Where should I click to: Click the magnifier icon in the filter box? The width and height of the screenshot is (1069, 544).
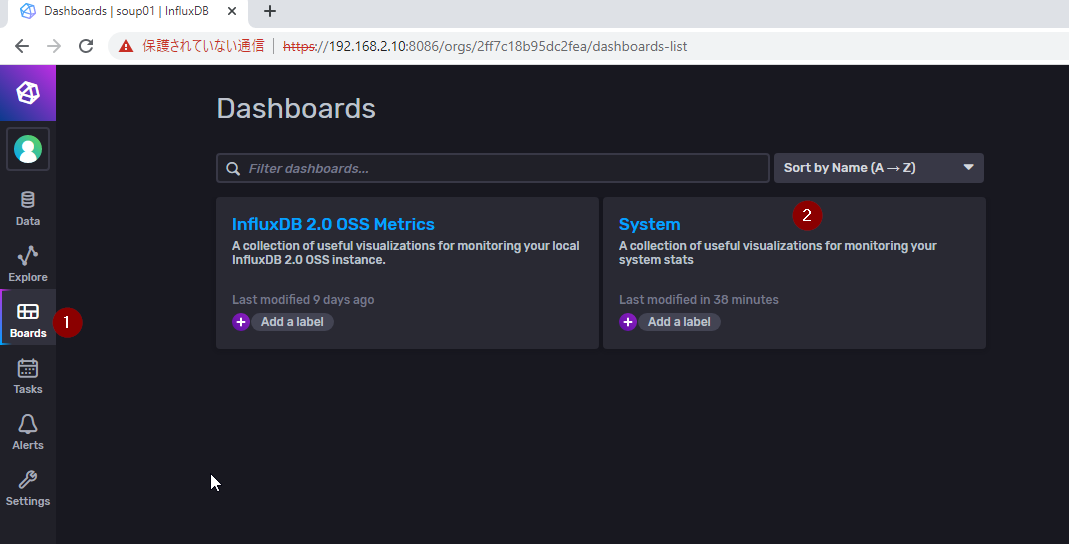tap(233, 168)
